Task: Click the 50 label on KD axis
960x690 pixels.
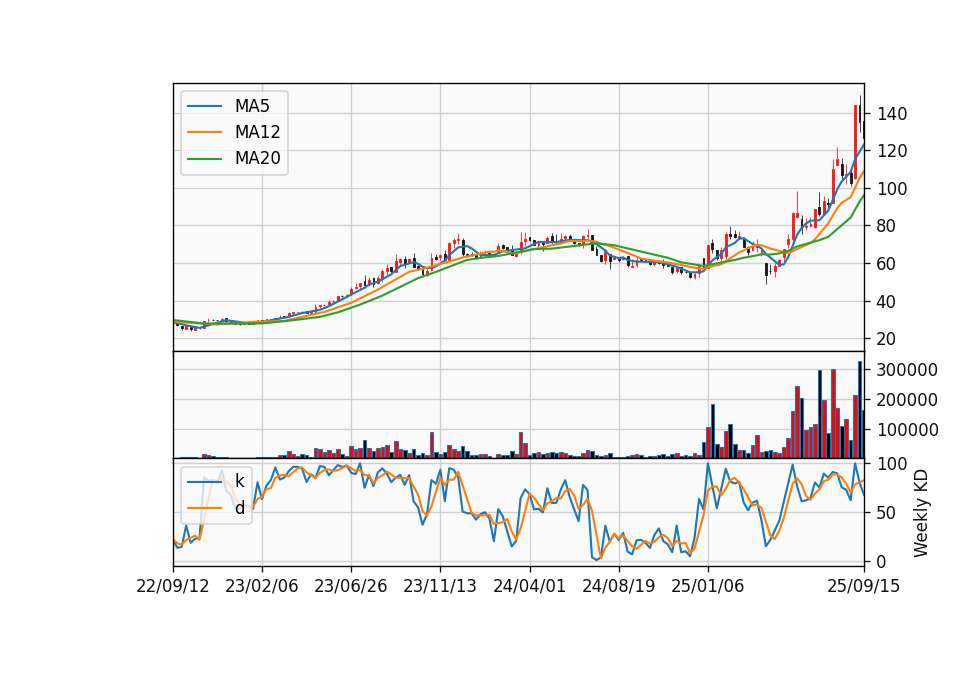Action: (x=887, y=513)
